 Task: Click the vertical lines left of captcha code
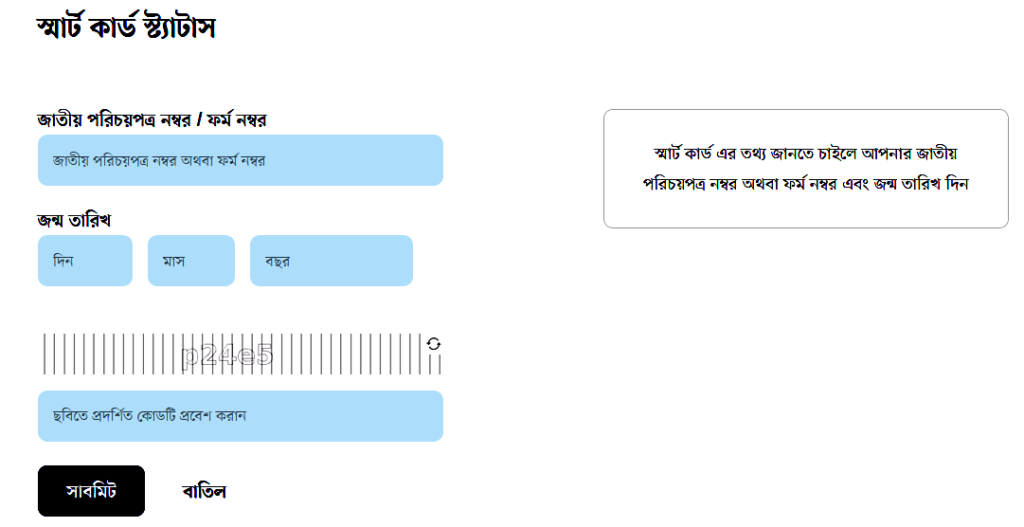[110, 354]
